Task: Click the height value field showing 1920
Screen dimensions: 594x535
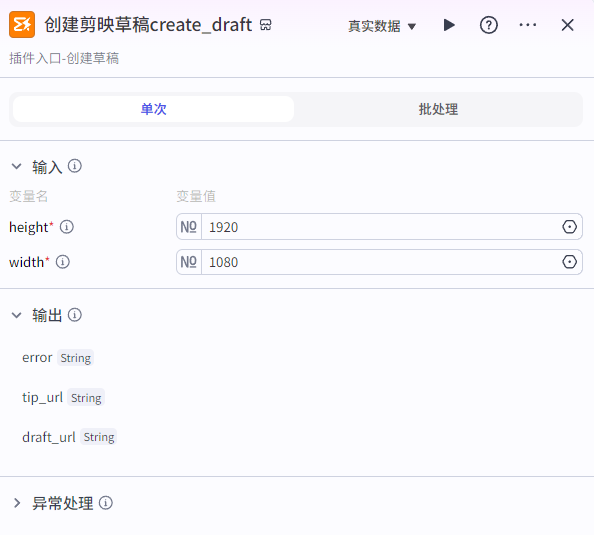Action: click(x=380, y=227)
